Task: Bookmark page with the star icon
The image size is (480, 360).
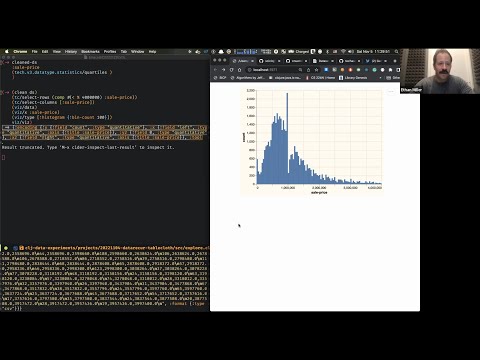Action: [x=316, y=70]
